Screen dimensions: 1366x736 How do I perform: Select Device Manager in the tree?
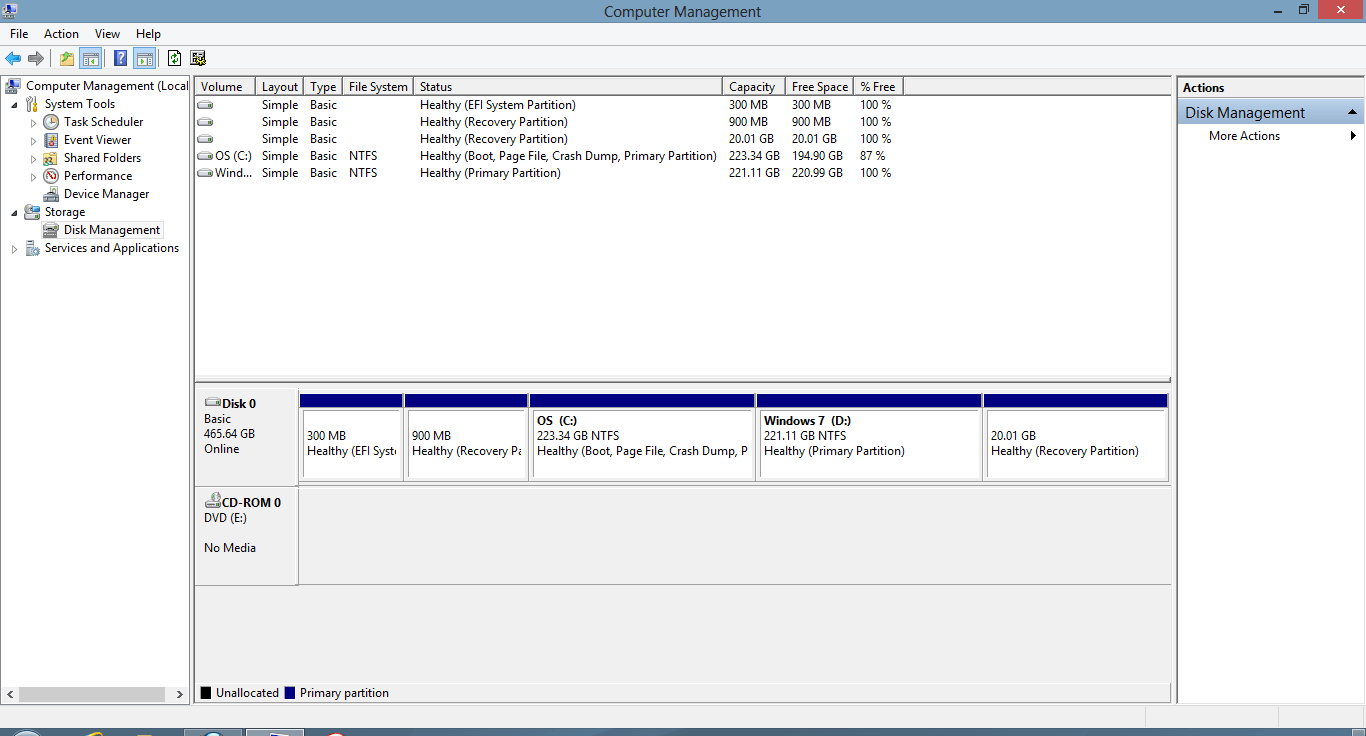[106, 194]
